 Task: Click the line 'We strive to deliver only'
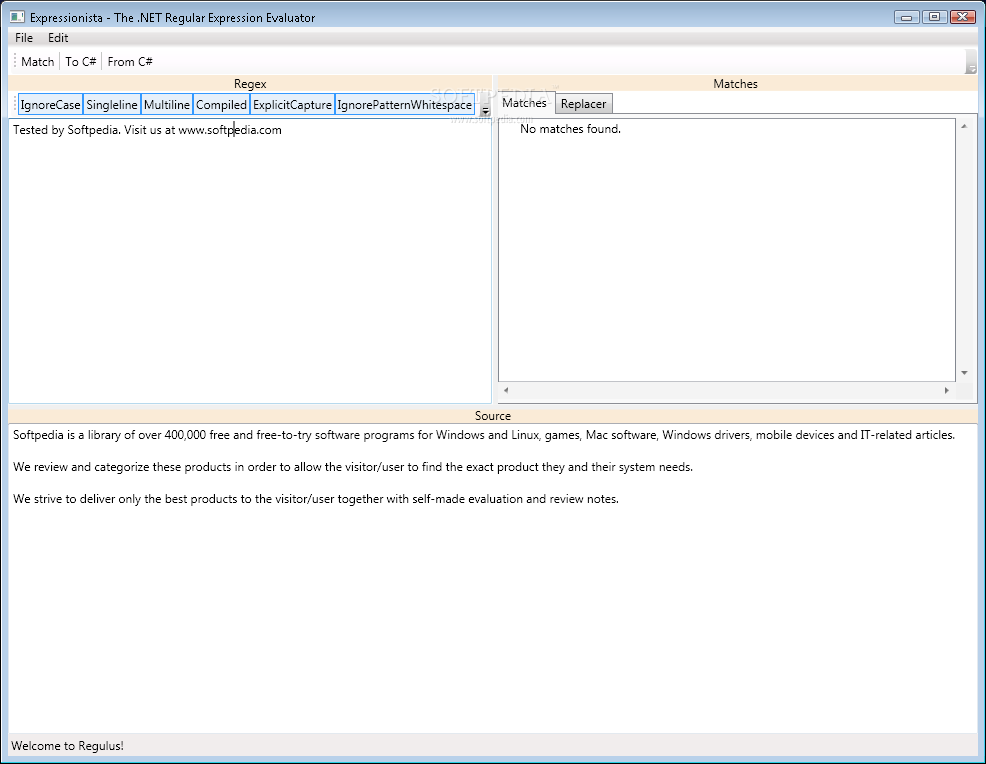coord(316,499)
